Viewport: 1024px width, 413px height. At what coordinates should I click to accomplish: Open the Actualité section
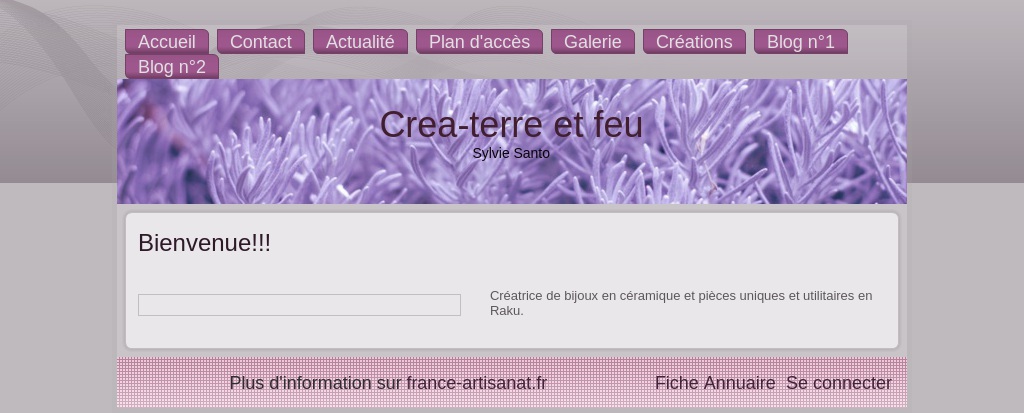tap(360, 42)
